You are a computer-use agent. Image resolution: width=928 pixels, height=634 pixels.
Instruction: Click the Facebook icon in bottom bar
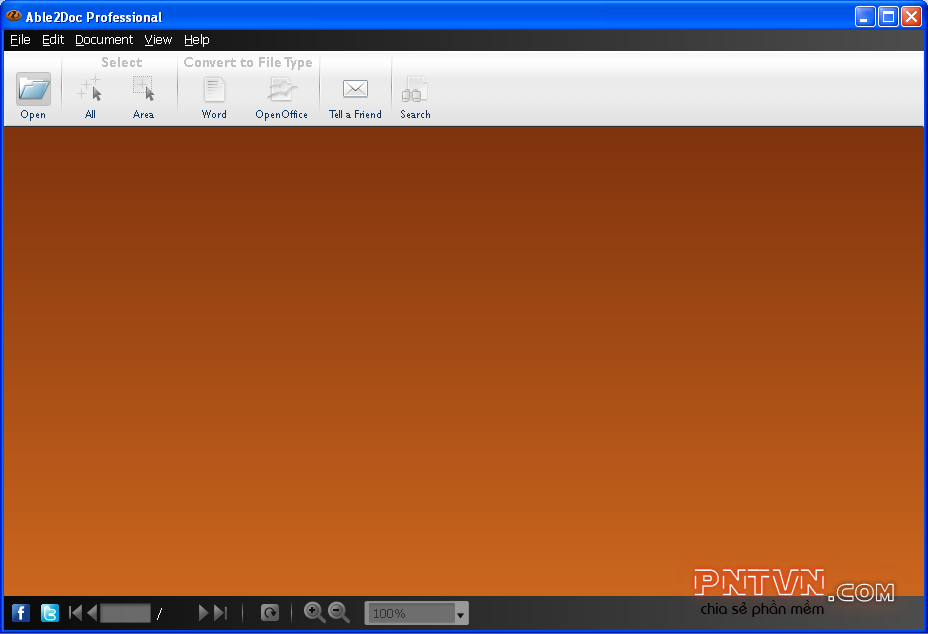pos(21,613)
